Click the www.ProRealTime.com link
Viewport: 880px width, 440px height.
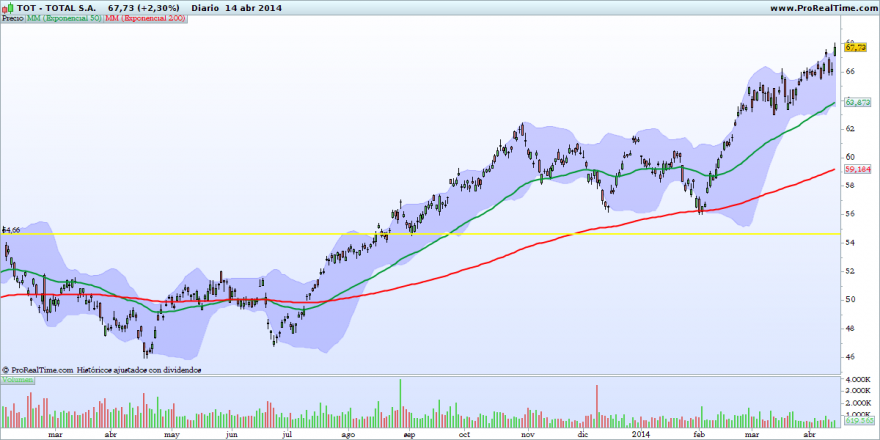tap(822, 8)
